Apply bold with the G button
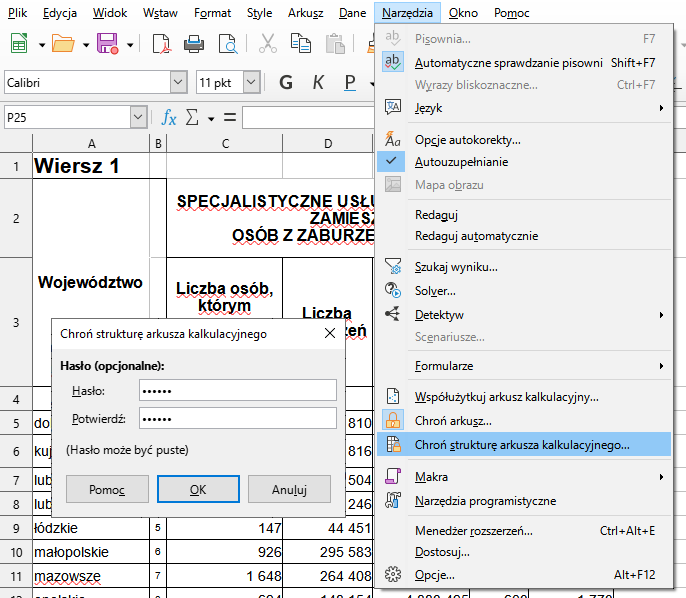Viewport: 686px width, 598px height. [285, 82]
